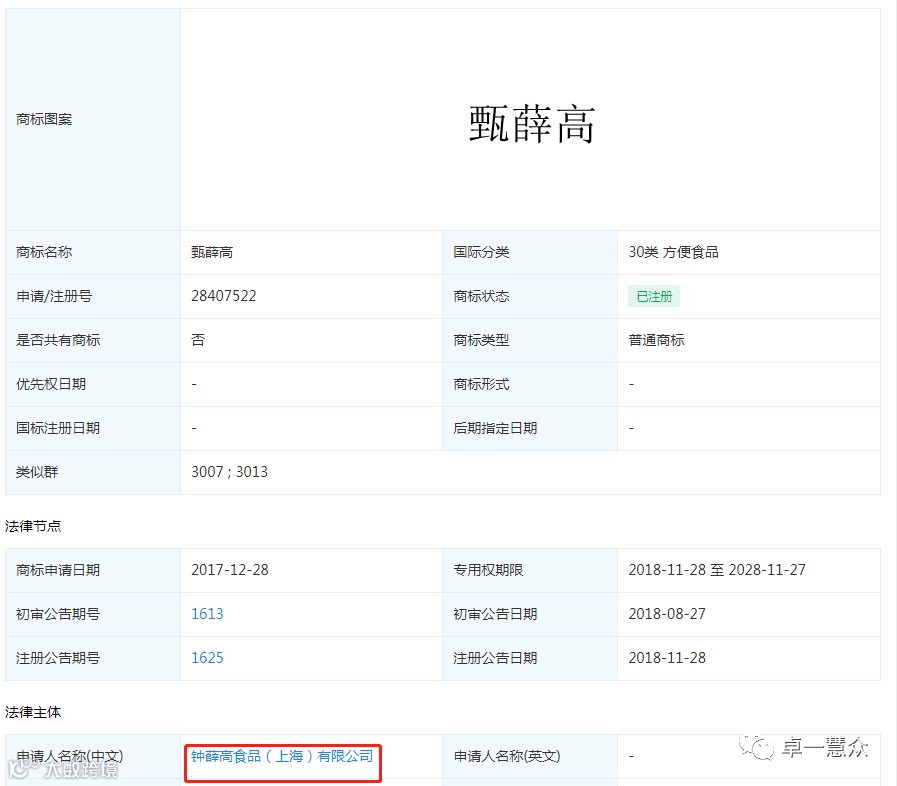Click the 甄薛高 trademark image

[x=532, y=124]
